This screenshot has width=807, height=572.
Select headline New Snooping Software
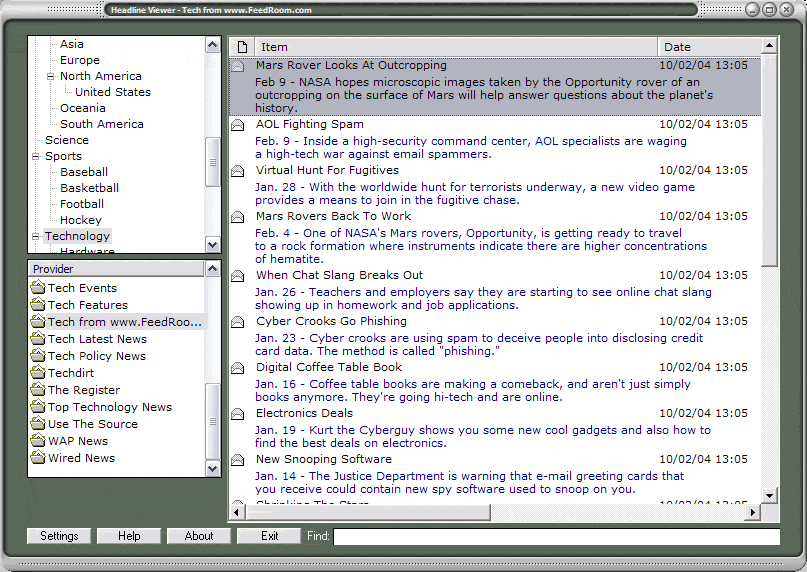pyautogui.click(x=324, y=459)
